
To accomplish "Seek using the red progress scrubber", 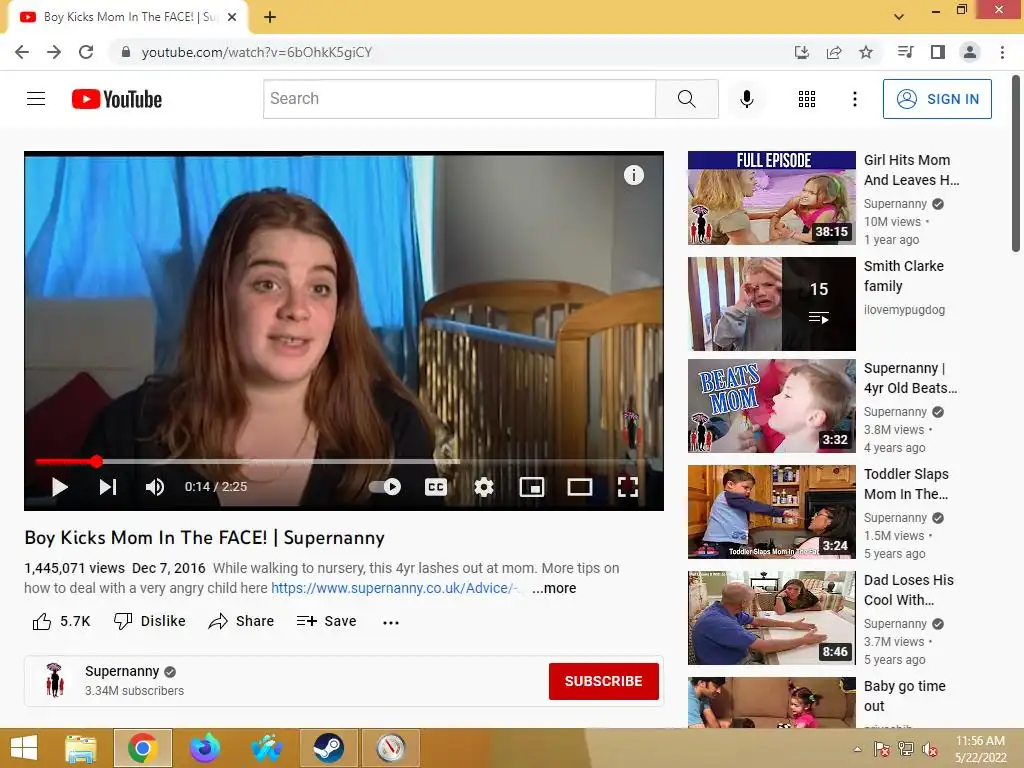I will click(96, 461).
